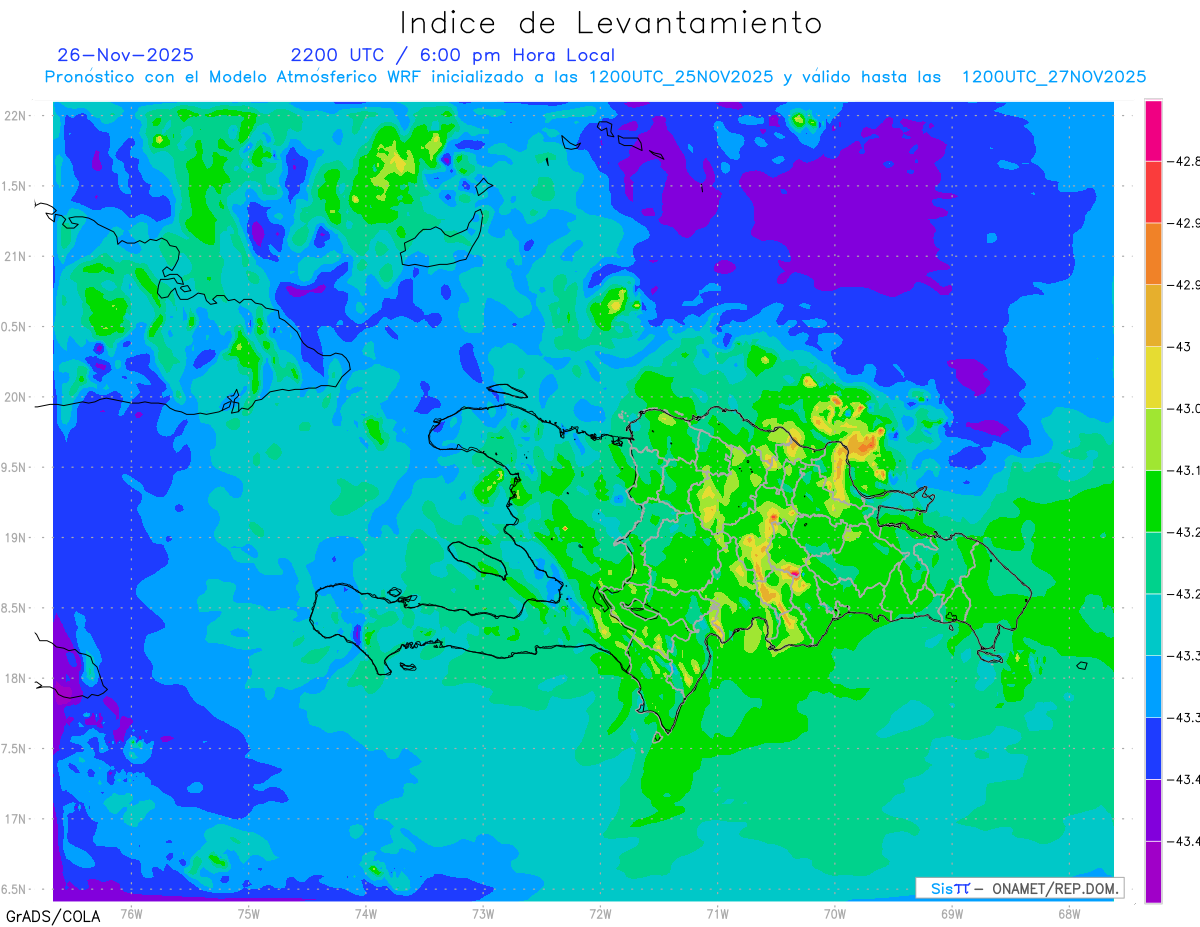
Task: Click the 'Pronostico con el Modelo Atmosferico WRF' text
Action: (x=235, y=77)
